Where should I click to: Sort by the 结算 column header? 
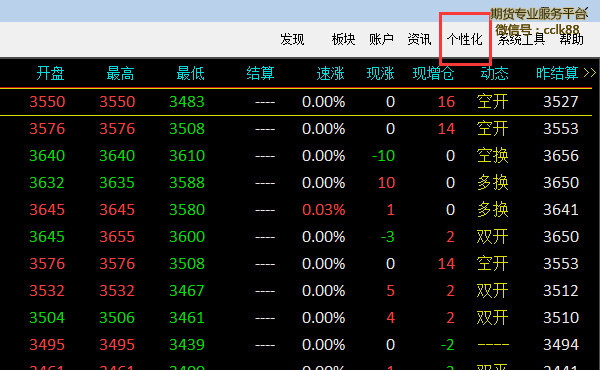[x=260, y=73]
